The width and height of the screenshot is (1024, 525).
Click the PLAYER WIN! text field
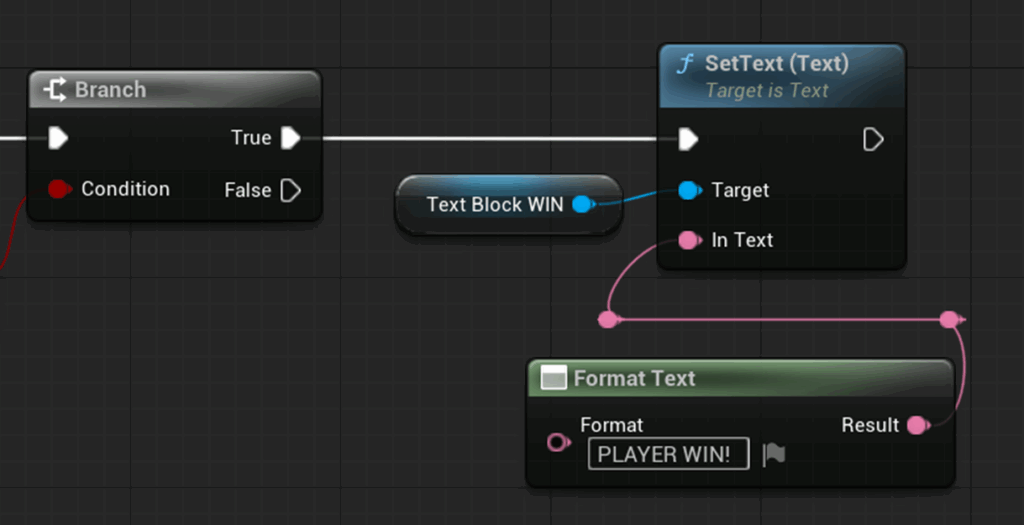(668, 454)
